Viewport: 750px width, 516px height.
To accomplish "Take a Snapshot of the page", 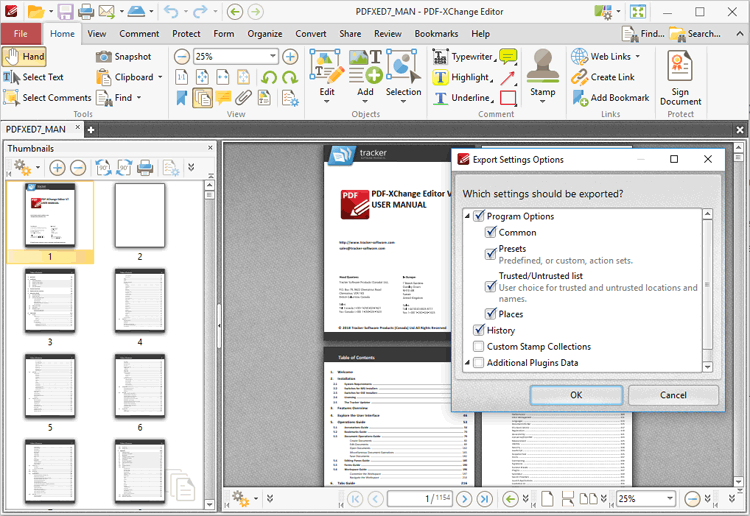I will coord(123,56).
